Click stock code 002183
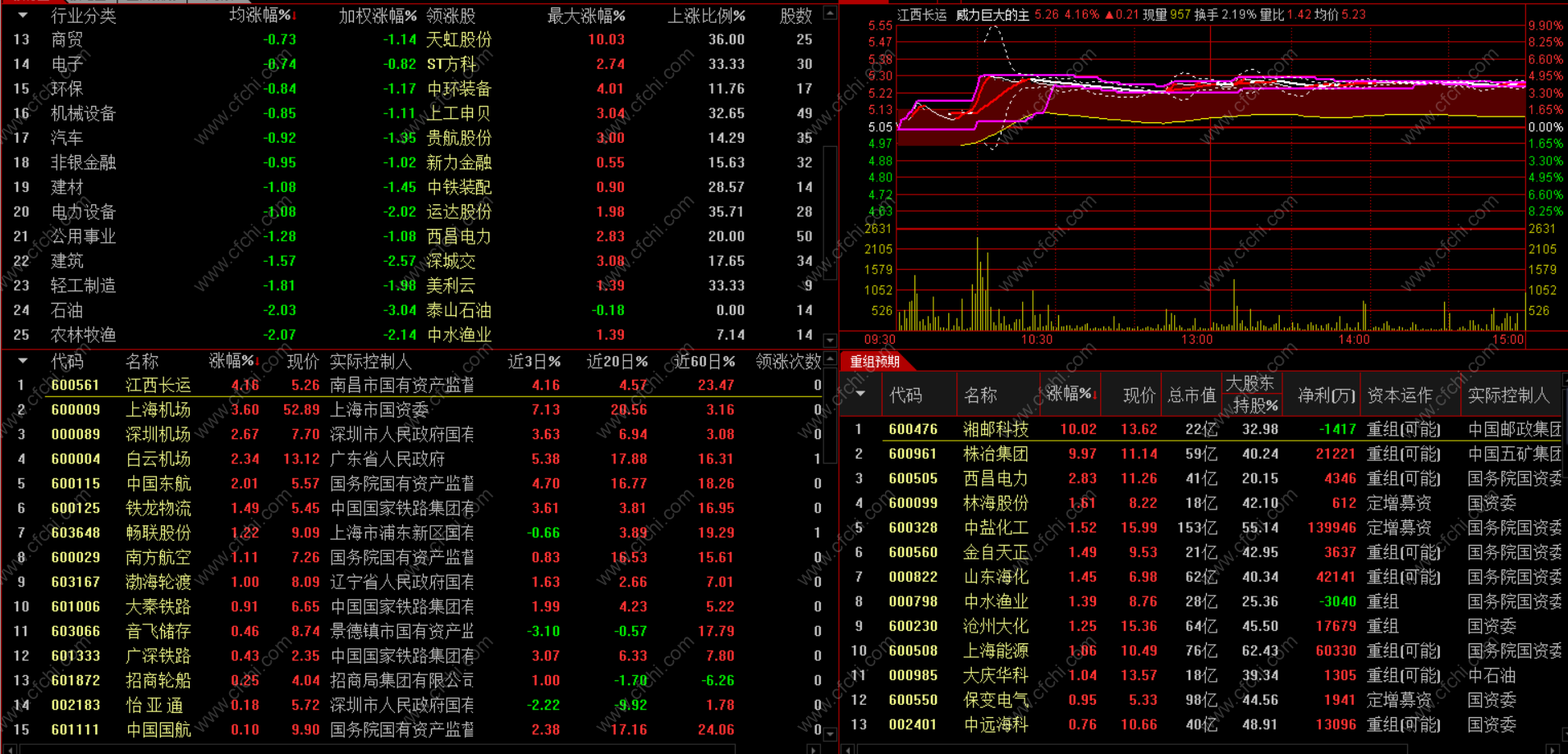Screen dimensions: 1568x754 click(x=76, y=705)
